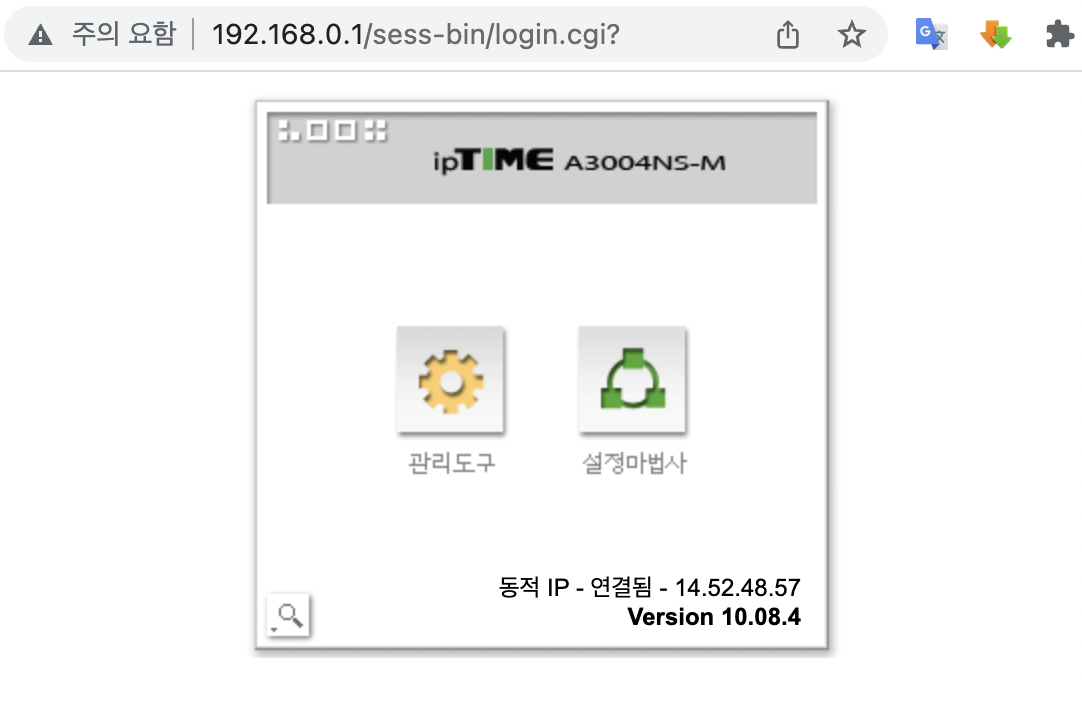Click the magnifier search icon in the router panel
1082x708 pixels.
[288, 615]
